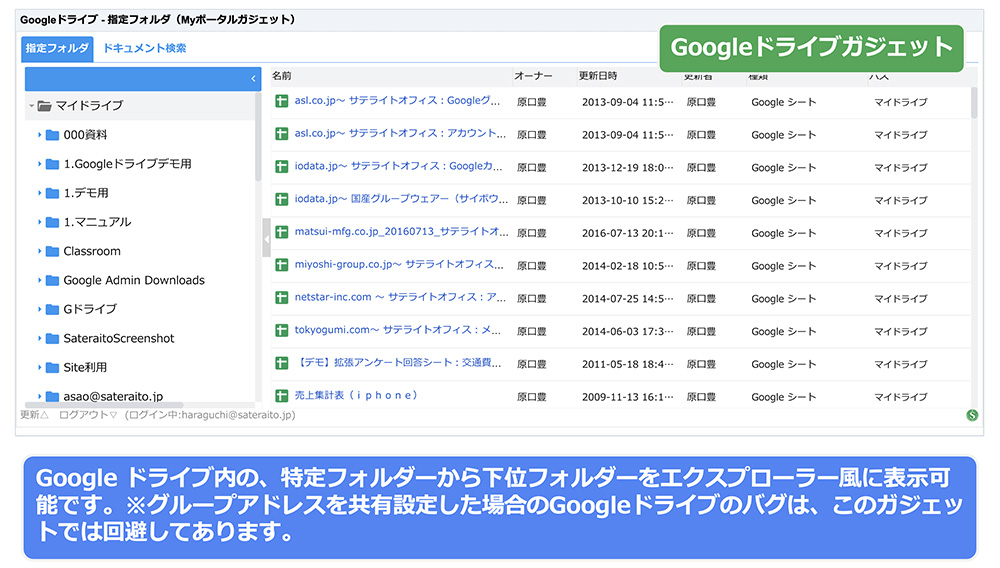Click the Site利用 folder icon
The height and width of the screenshot is (568, 1000).
pos(52,367)
